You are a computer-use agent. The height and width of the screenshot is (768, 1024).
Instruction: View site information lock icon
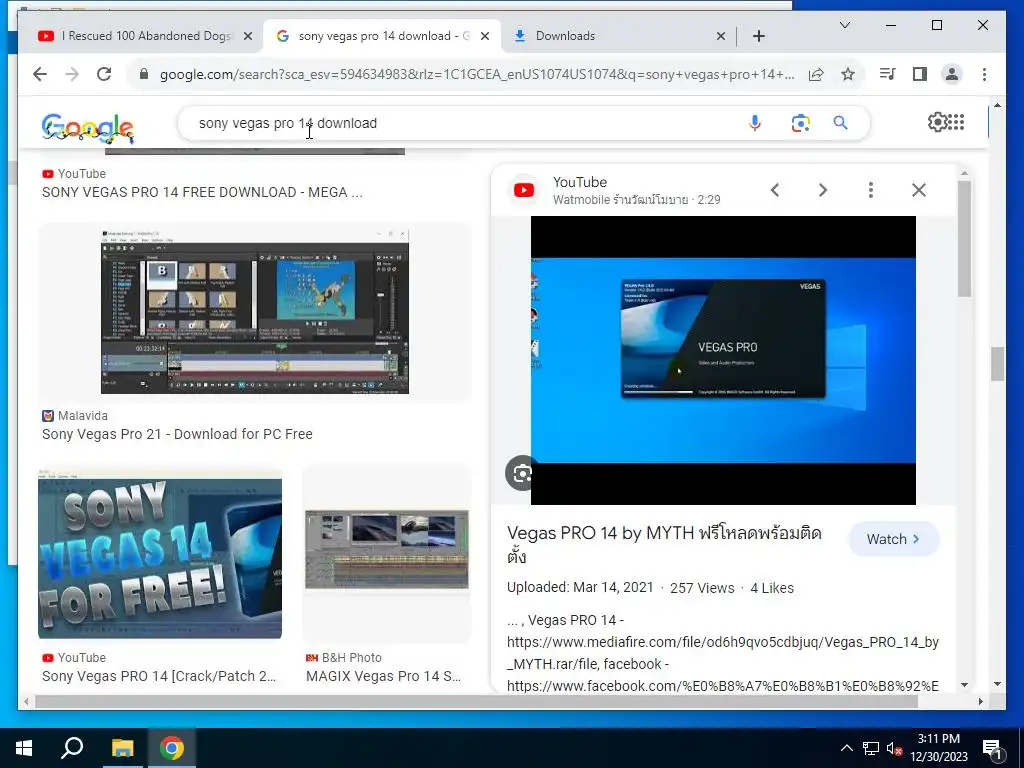pos(144,74)
